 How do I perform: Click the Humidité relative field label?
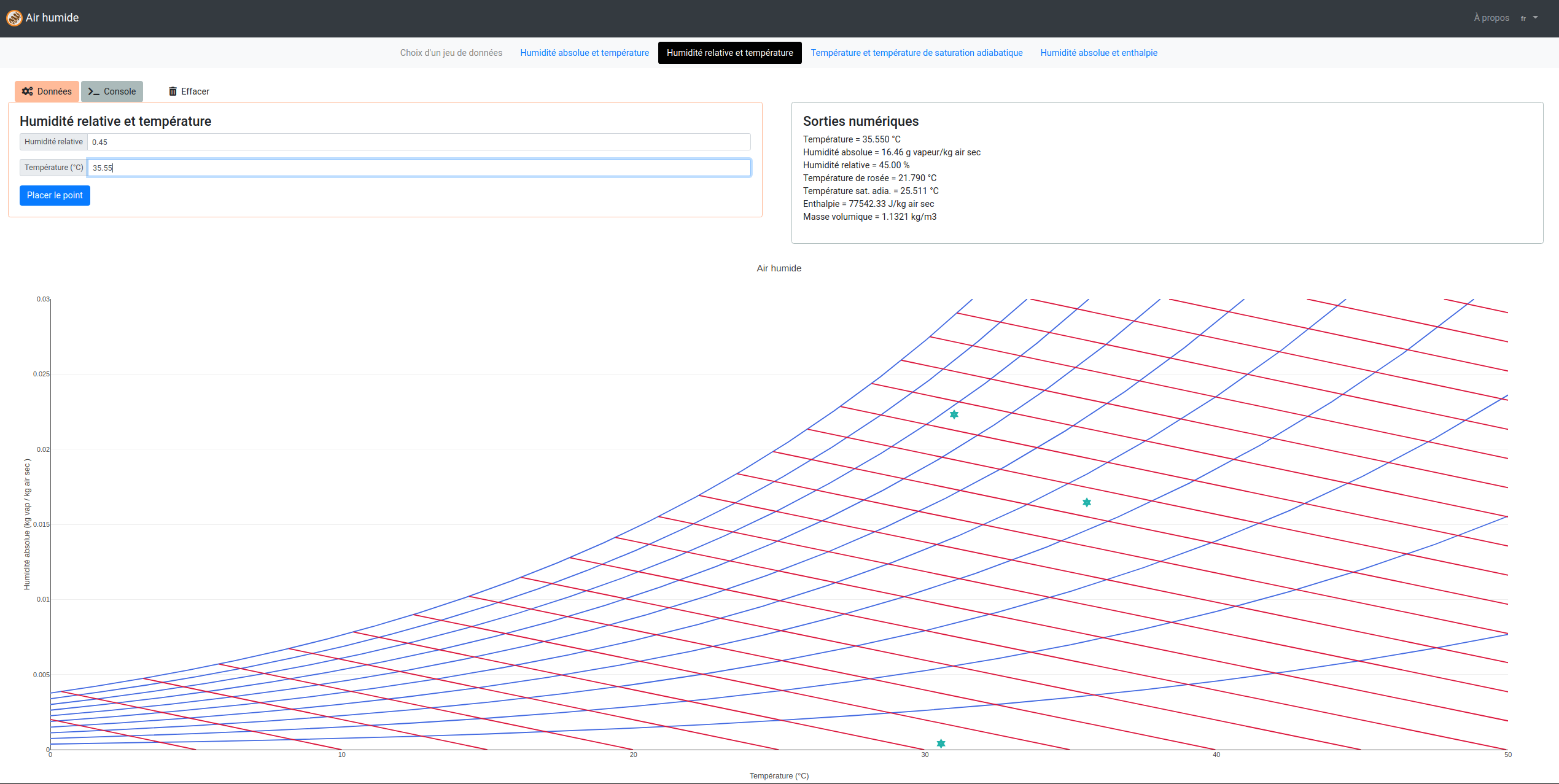53,142
